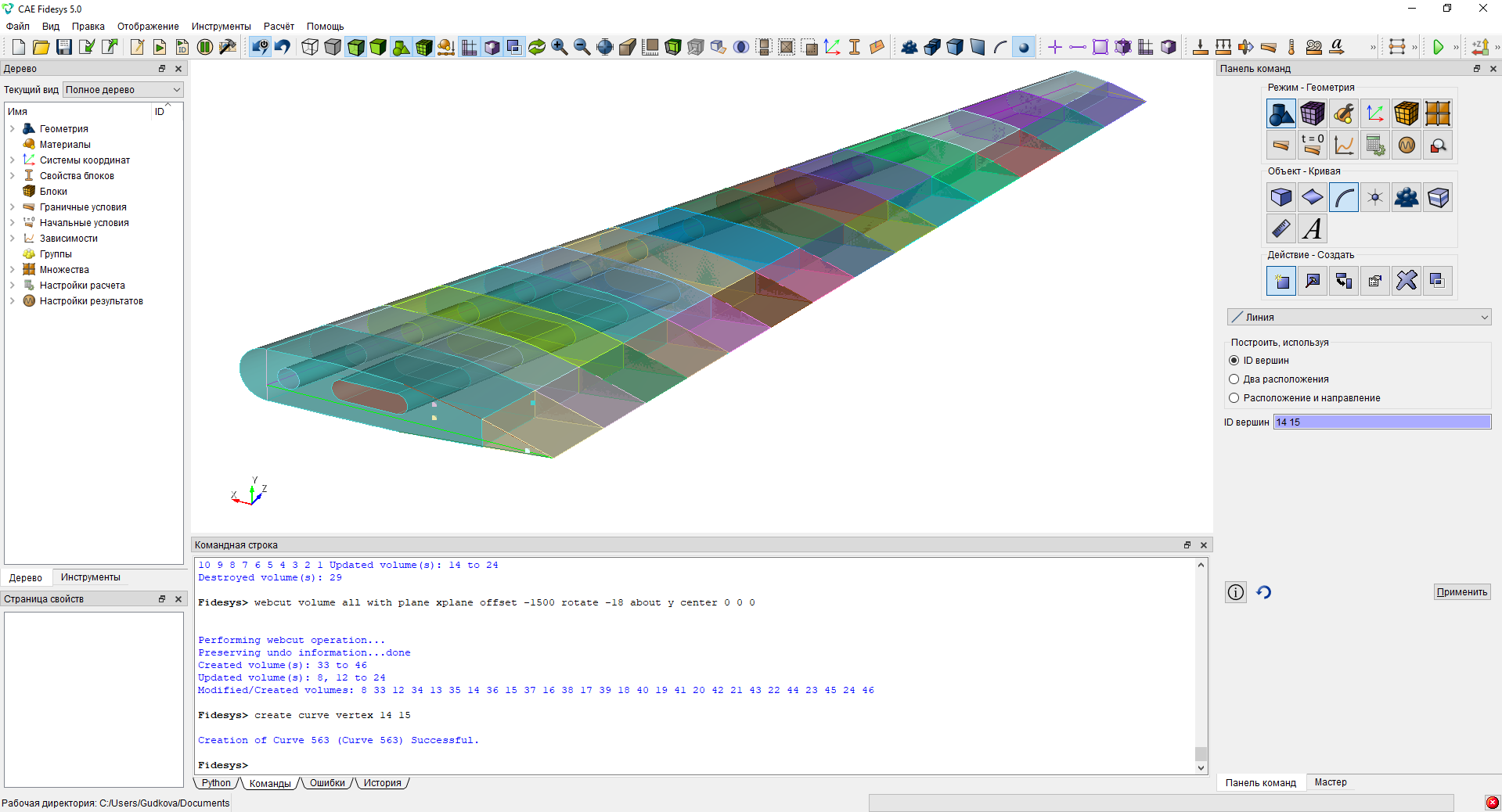Open the 'Полное дерево' view dropdown
This screenshot has width=1502, height=812.
pyautogui.click(x=123, y=90)
